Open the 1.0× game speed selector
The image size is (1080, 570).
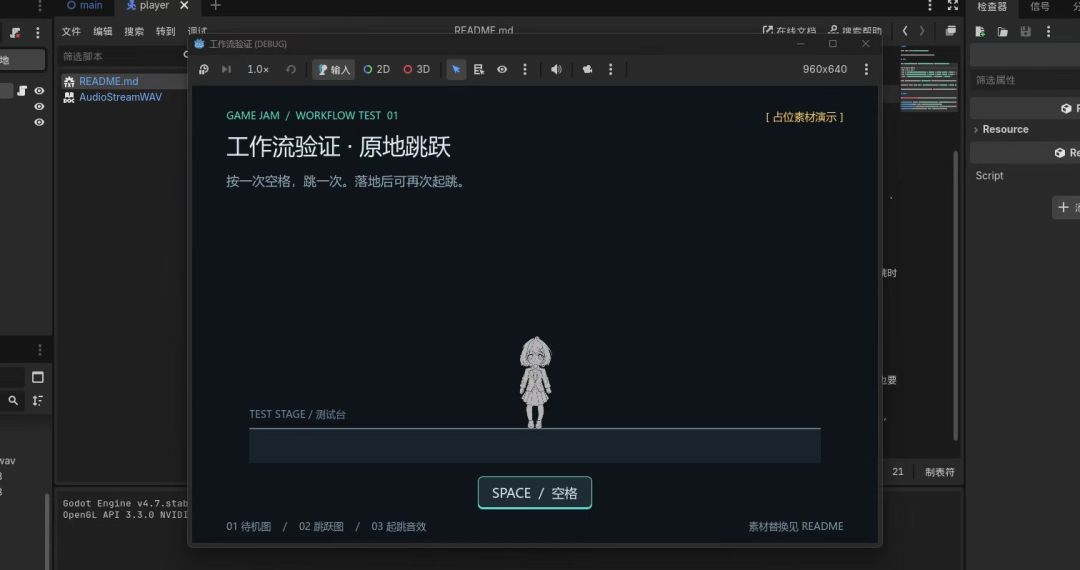[x=258, y=70]
